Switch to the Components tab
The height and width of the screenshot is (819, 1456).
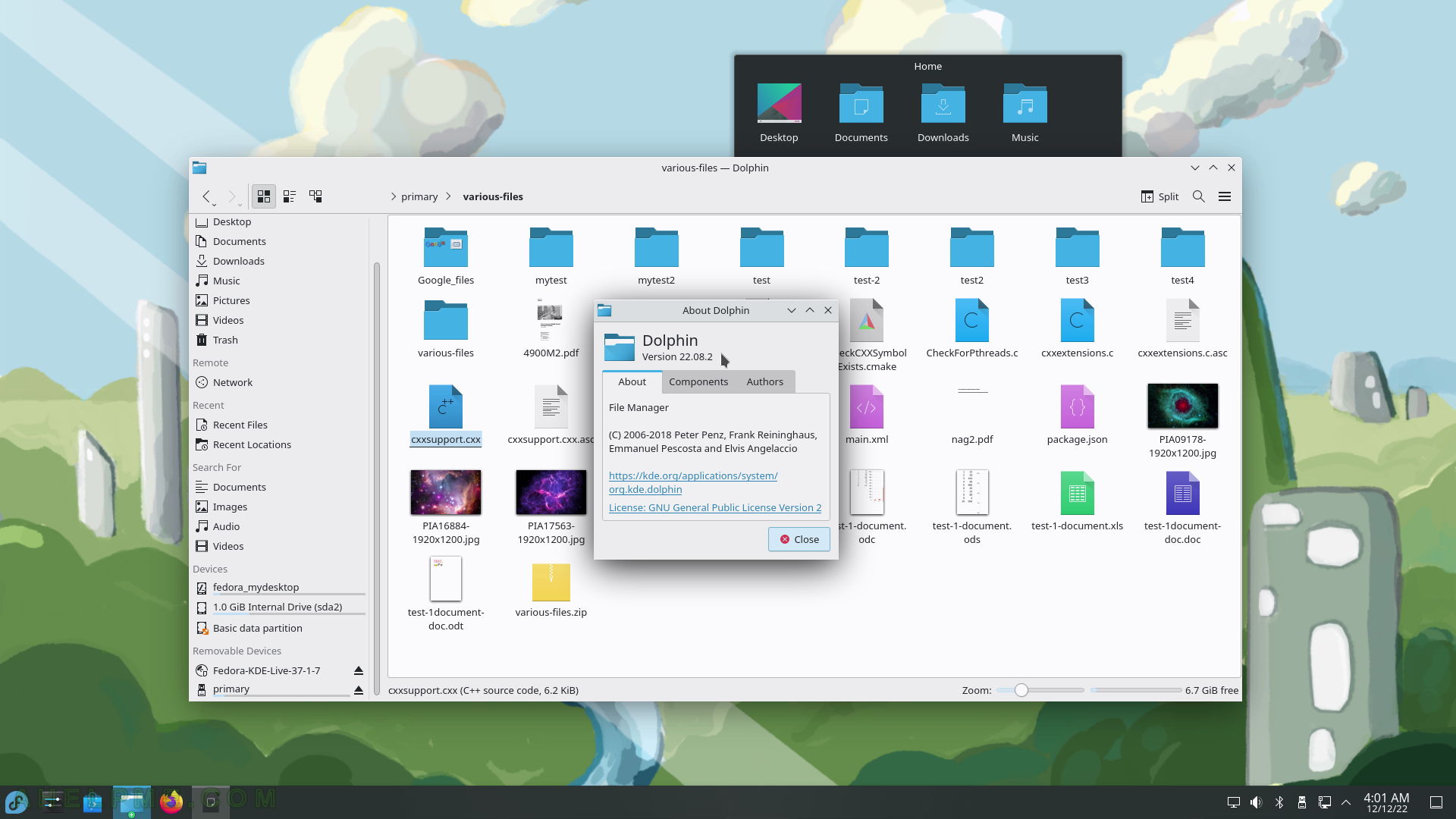pos(698,381)
